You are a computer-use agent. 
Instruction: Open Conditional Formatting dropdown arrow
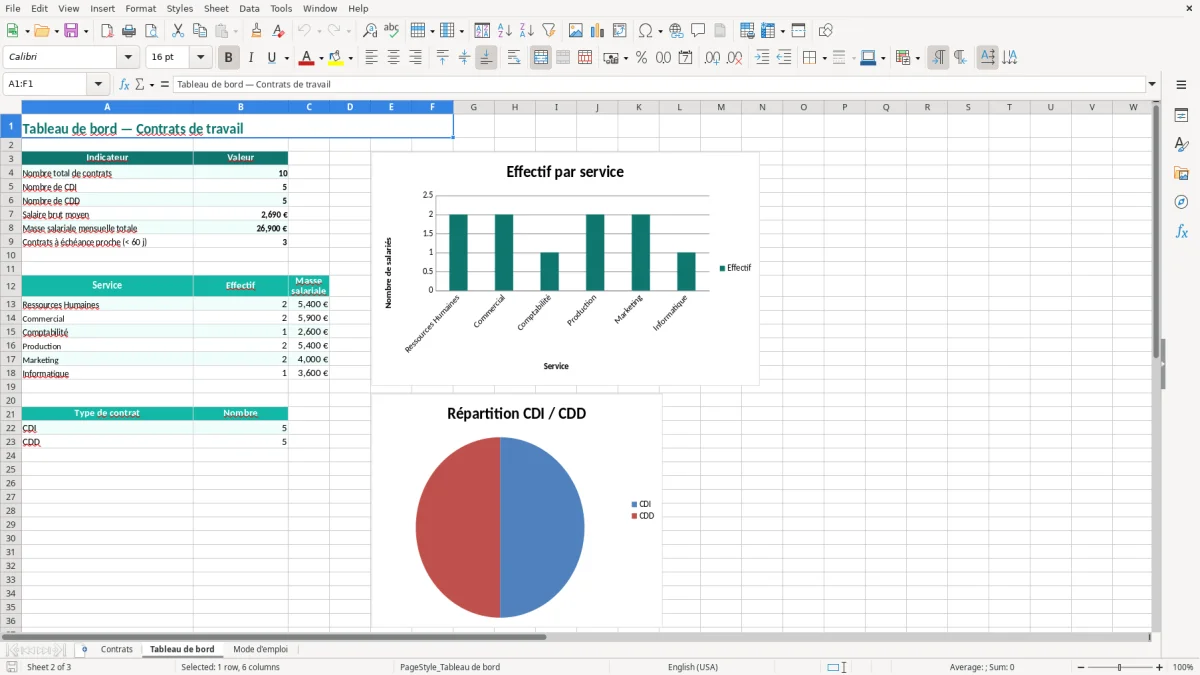coord(917,58)
